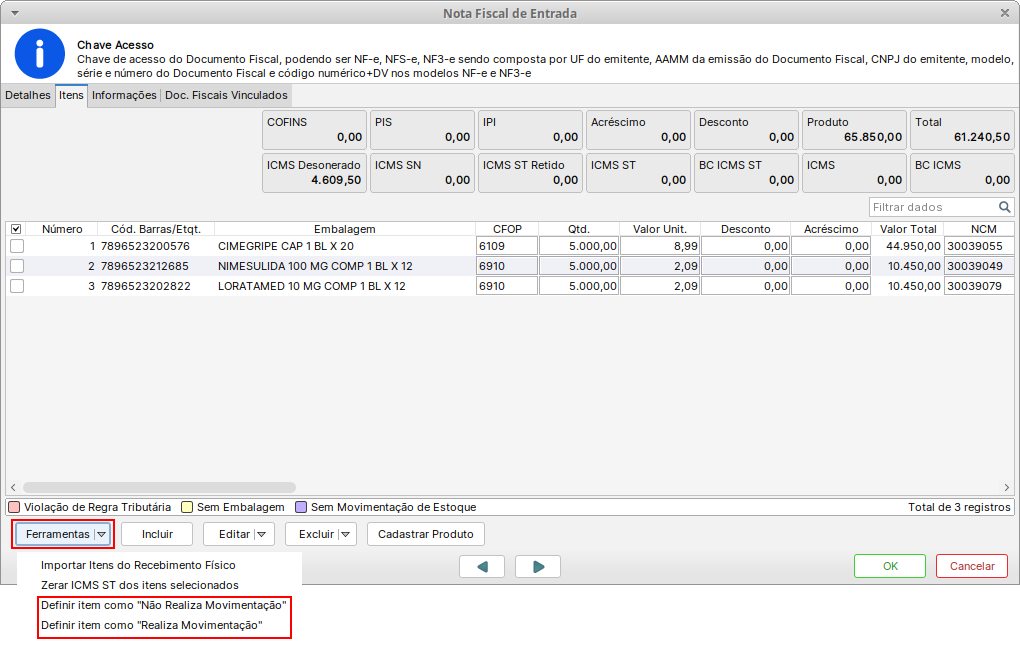Viewport: 1020px width, 653px height.
Task: Open the Doc. Fiscais Vinculados tab
Action: click(x=226, y=96)
